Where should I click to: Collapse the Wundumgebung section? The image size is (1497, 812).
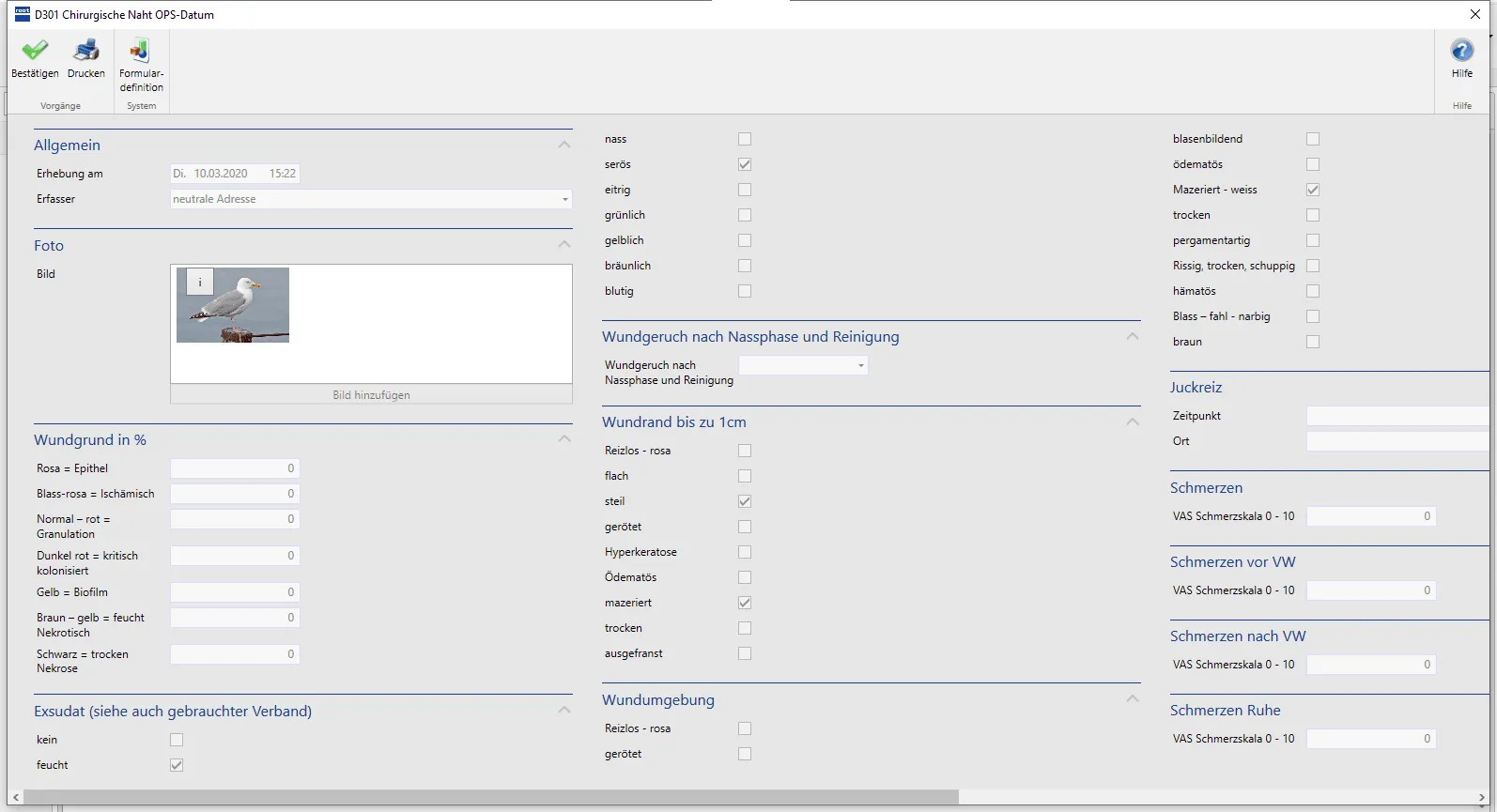(x=1133, y=698)
